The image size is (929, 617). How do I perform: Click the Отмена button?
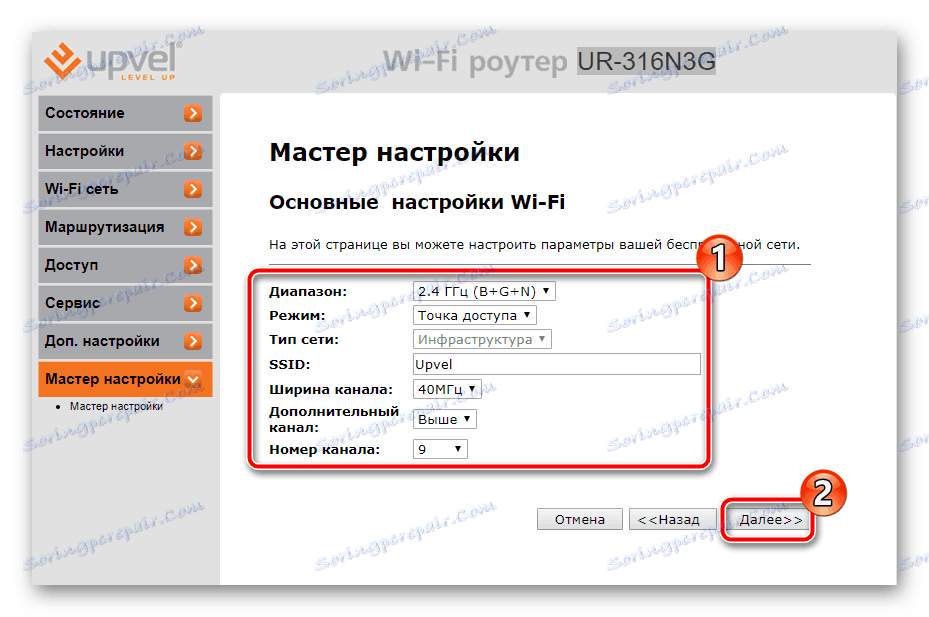(579, 520)
